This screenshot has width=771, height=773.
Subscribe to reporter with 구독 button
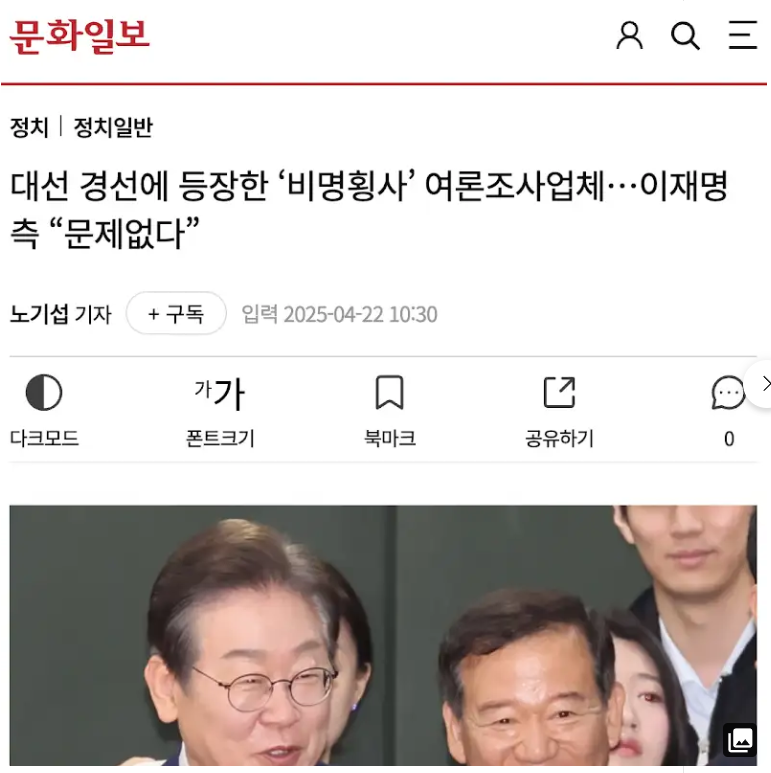coord(176,314)
